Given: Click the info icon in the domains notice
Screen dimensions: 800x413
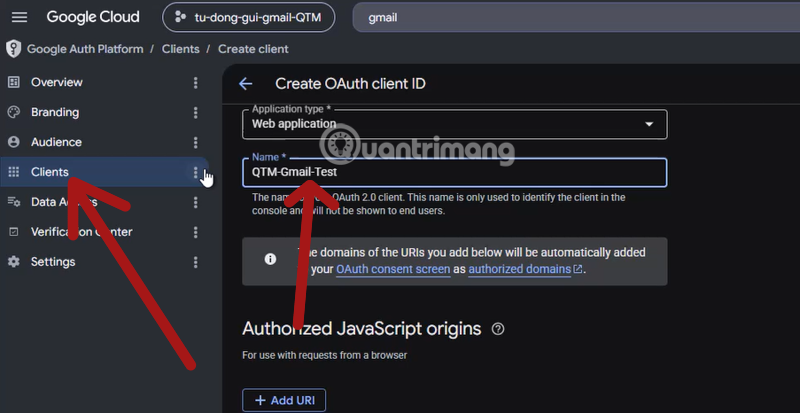Looking at the screenshot, I should coord(270,259).
